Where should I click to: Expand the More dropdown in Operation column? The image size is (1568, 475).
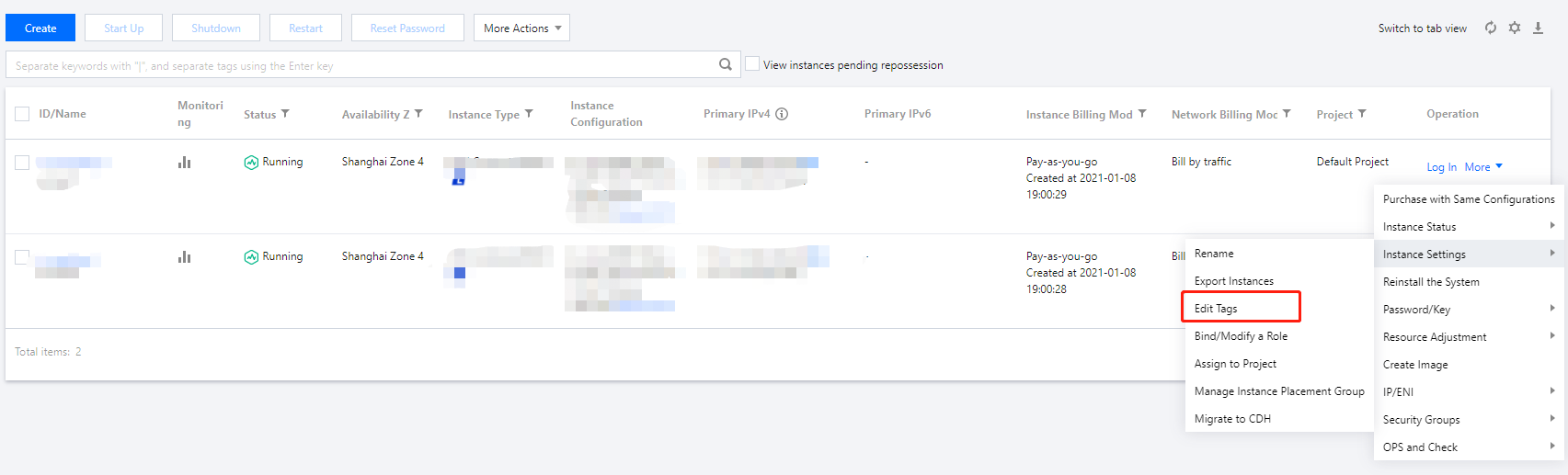[x=1482, y=167]
